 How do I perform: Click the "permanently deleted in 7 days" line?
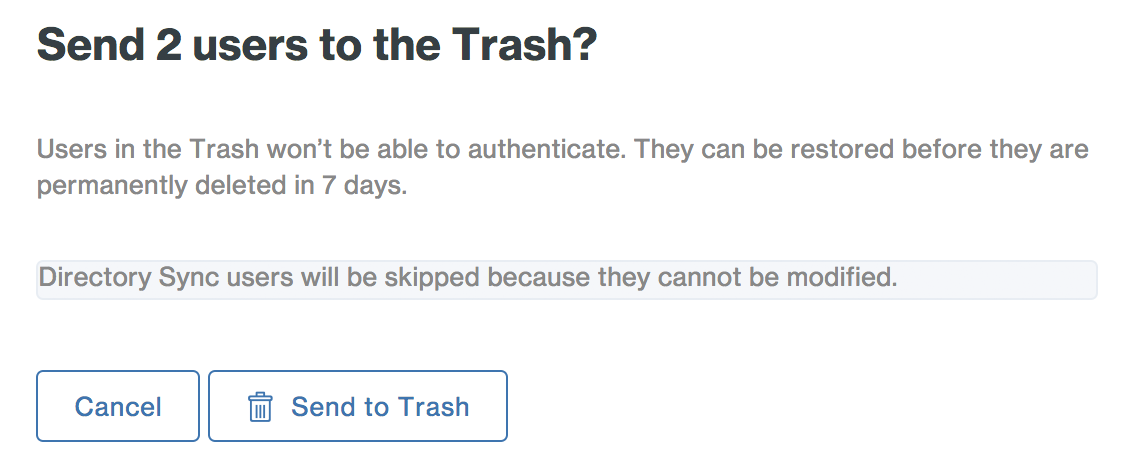[222, 188]
